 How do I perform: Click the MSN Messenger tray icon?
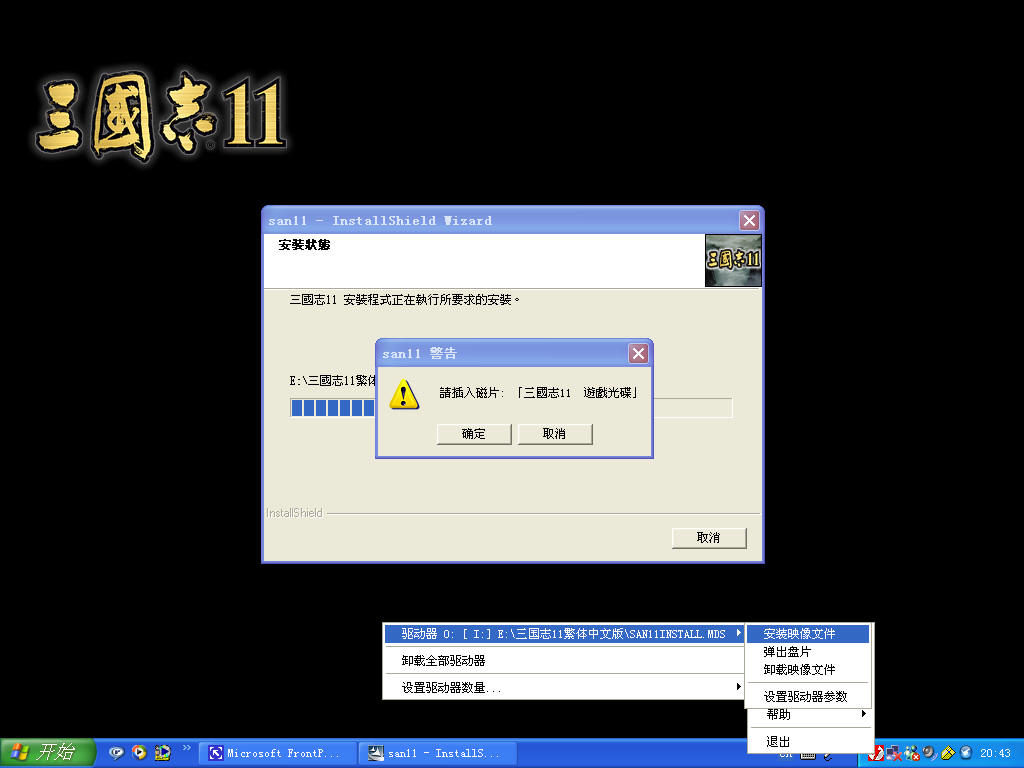click(910, 753)
